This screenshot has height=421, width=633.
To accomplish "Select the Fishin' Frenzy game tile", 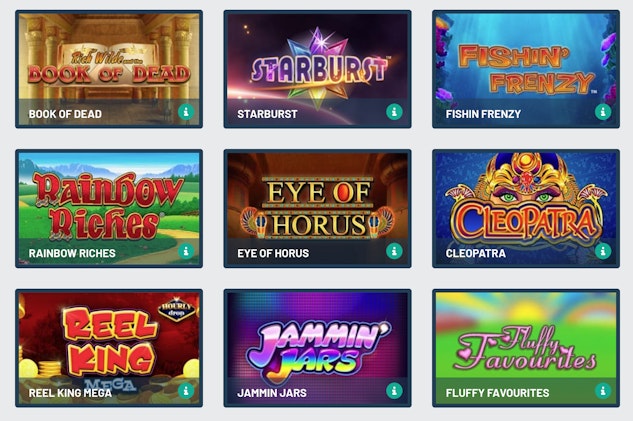I will (526, 69).
